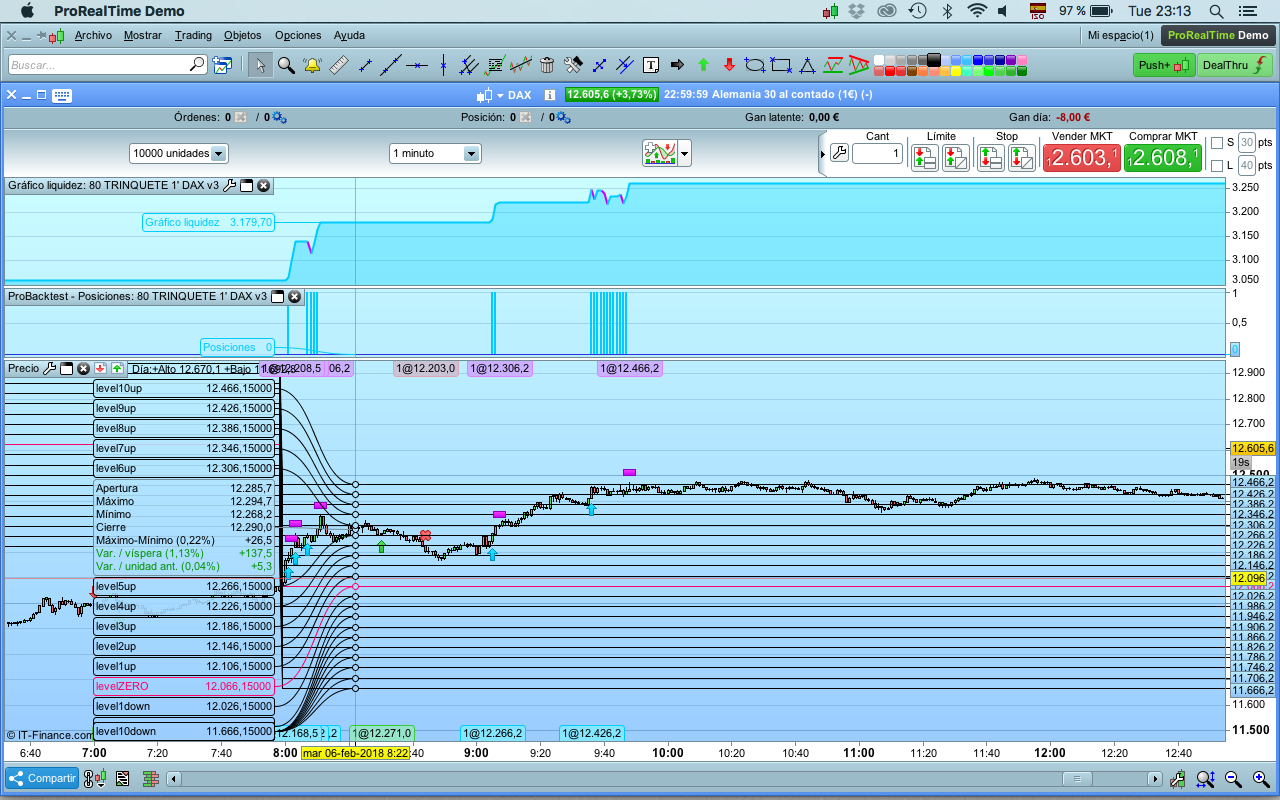1280x800 pixels.
Task: Create a price alert with the bell icon
Action: [x=312, y=65]
